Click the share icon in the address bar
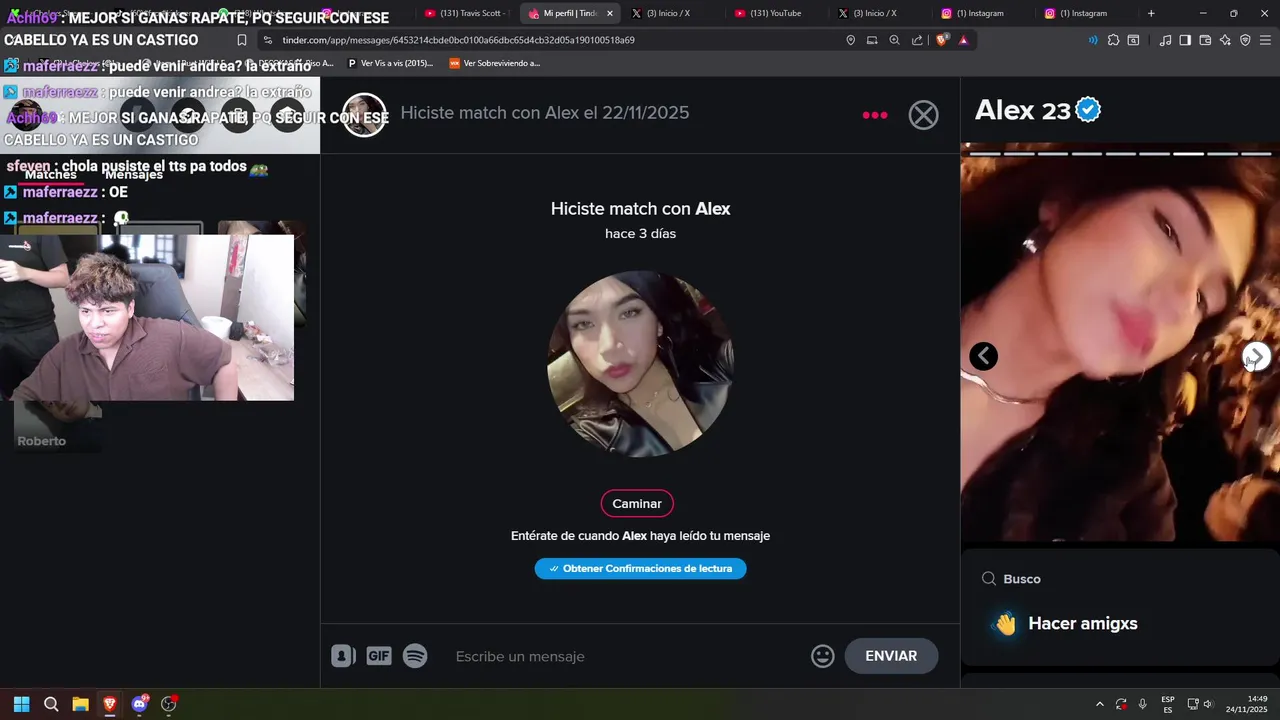The height and width of the screenshot is (720, 1280). [917, 40]
